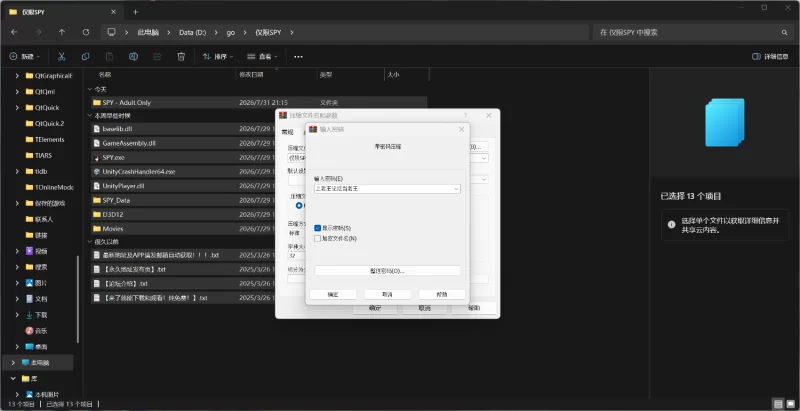
Task: Click the Cut scissors icon in Explorer toolbar
Action: click(61, 57)
